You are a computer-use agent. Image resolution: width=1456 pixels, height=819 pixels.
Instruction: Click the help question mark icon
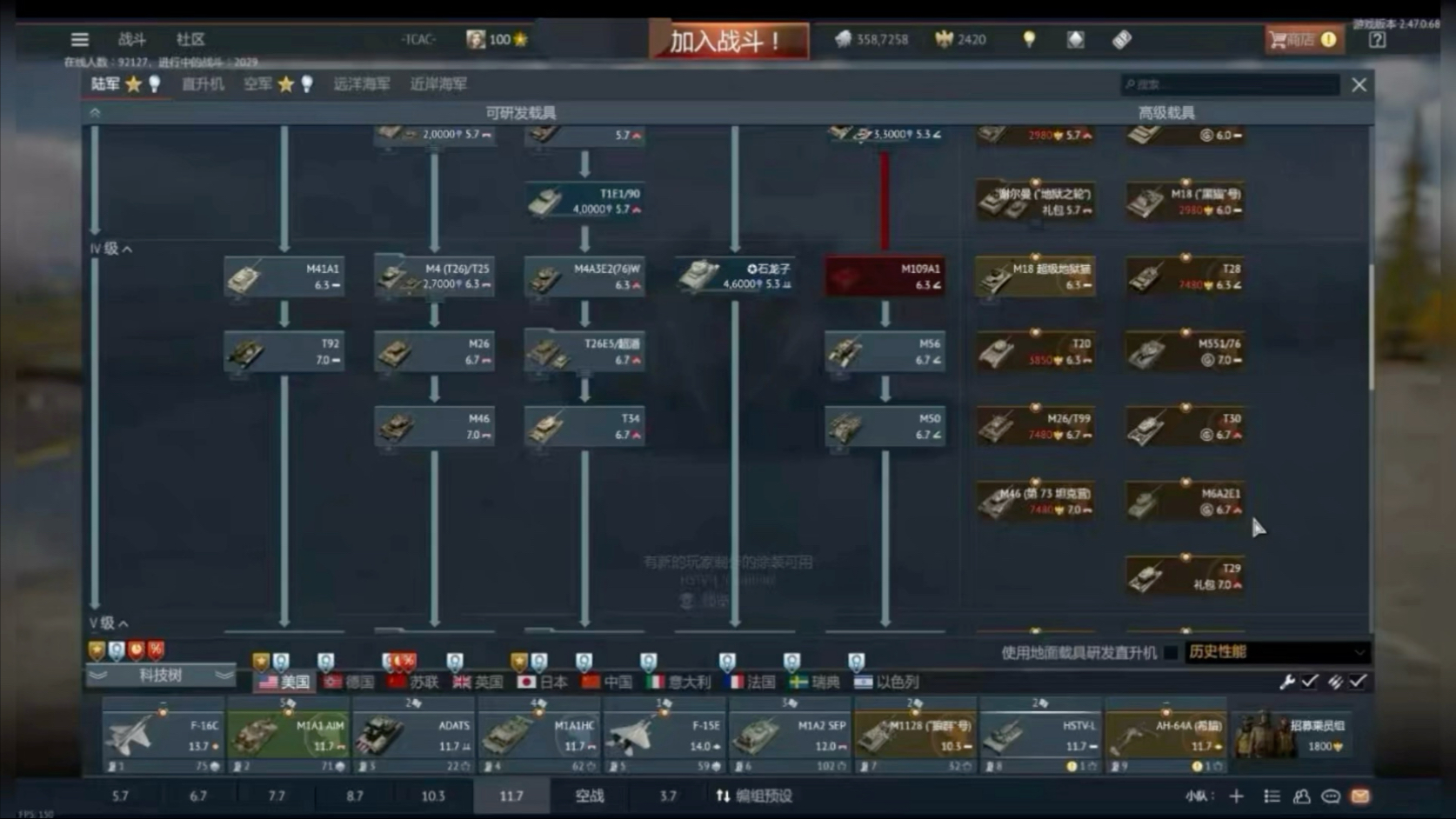click(x=1377, y=40)
